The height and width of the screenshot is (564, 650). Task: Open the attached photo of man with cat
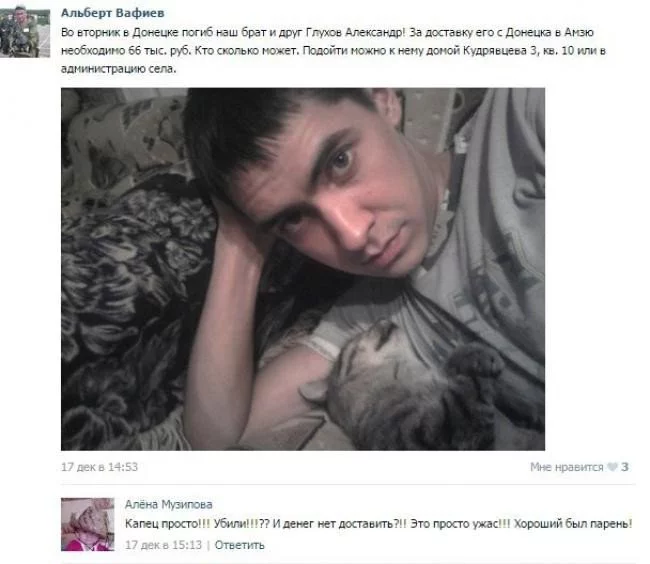pos(303,269)
